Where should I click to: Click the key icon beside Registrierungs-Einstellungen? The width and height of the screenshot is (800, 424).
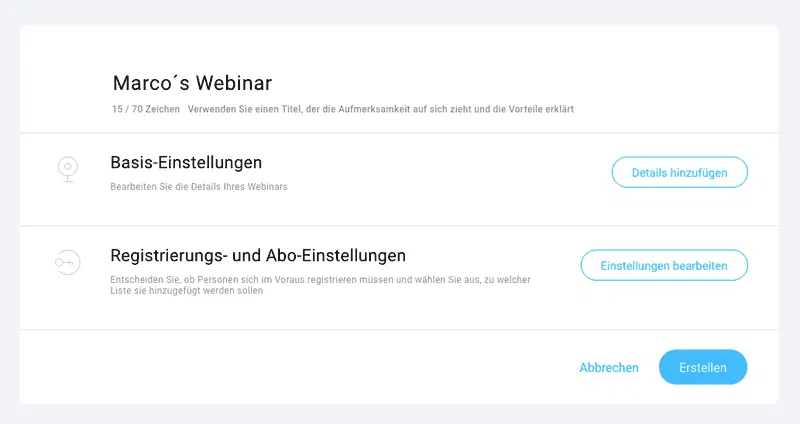pyautogui.click(x=66, y=264)
